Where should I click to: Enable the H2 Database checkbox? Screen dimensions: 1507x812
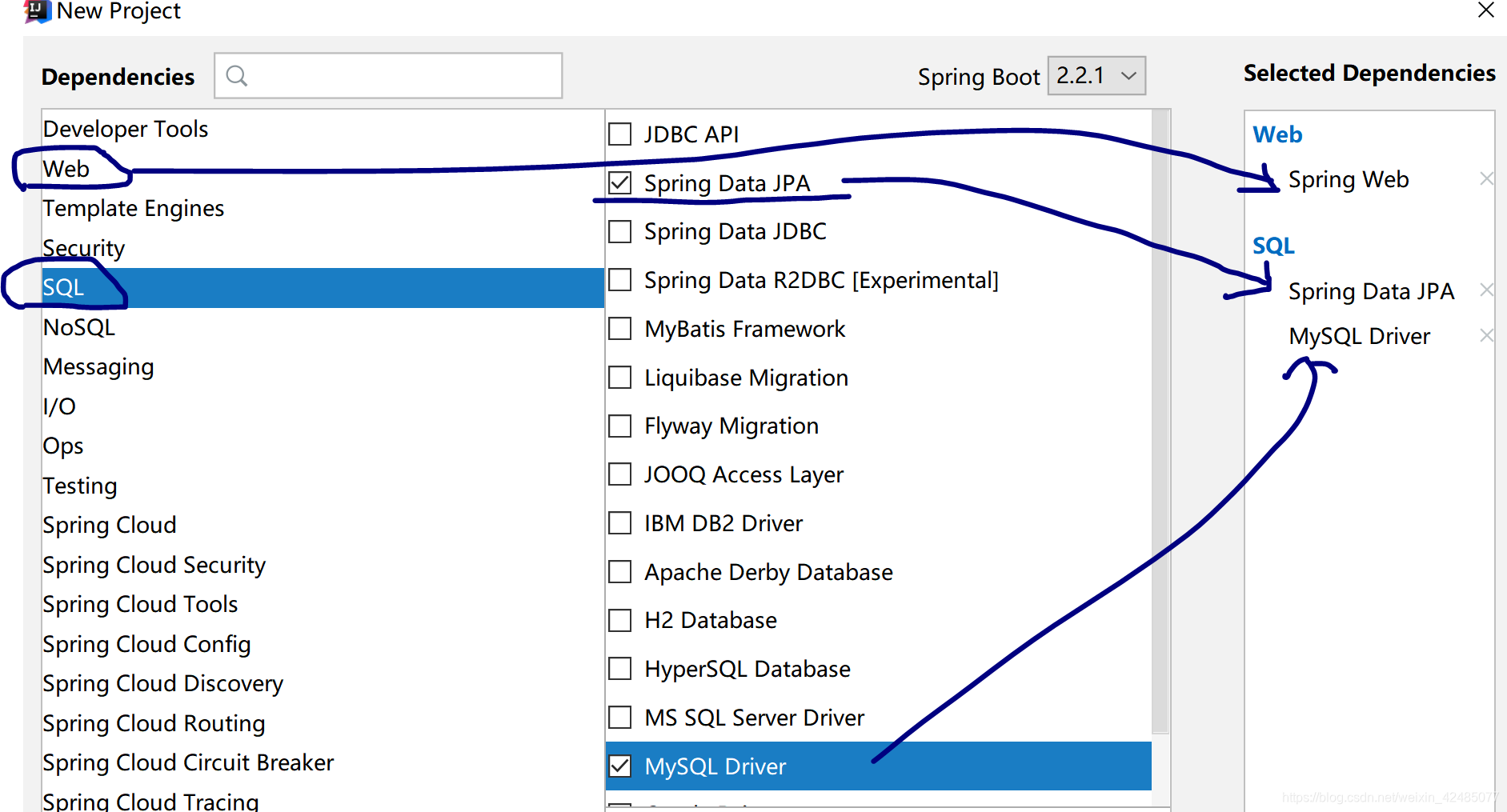pos(619,620)
